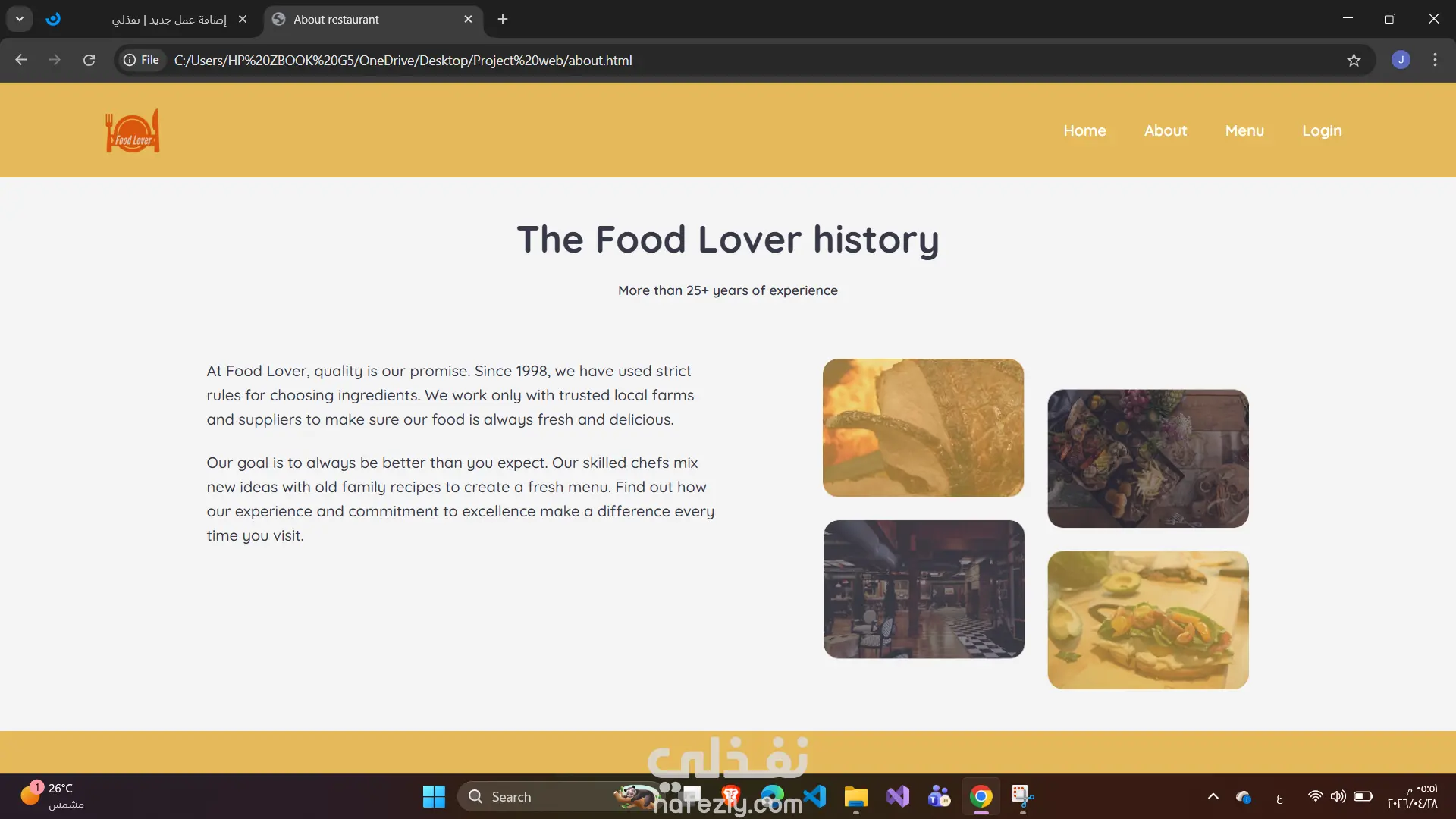1456x819 pixels.
Task: Click the paragraph starting "Our goal is to always"
Action: pyautogui.click(x=460, y=499)
